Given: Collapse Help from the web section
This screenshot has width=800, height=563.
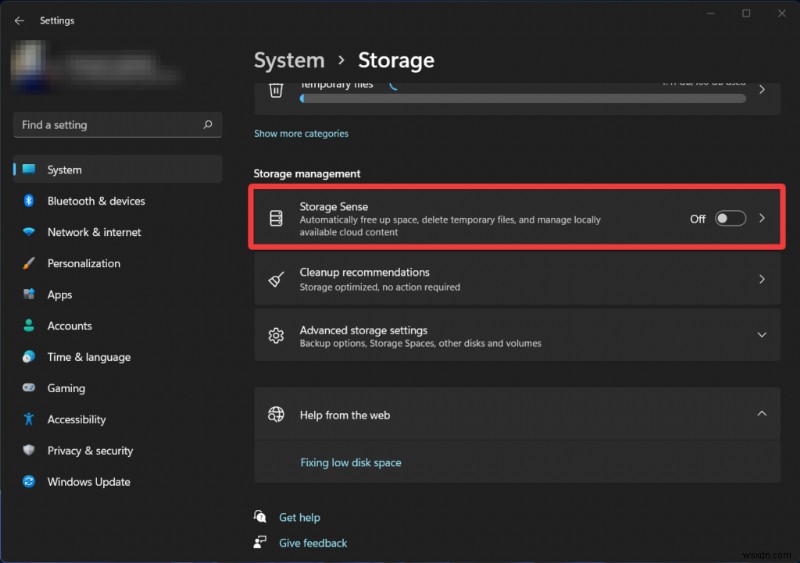Looking at the screenshot, I should click(x=762, y=413).
